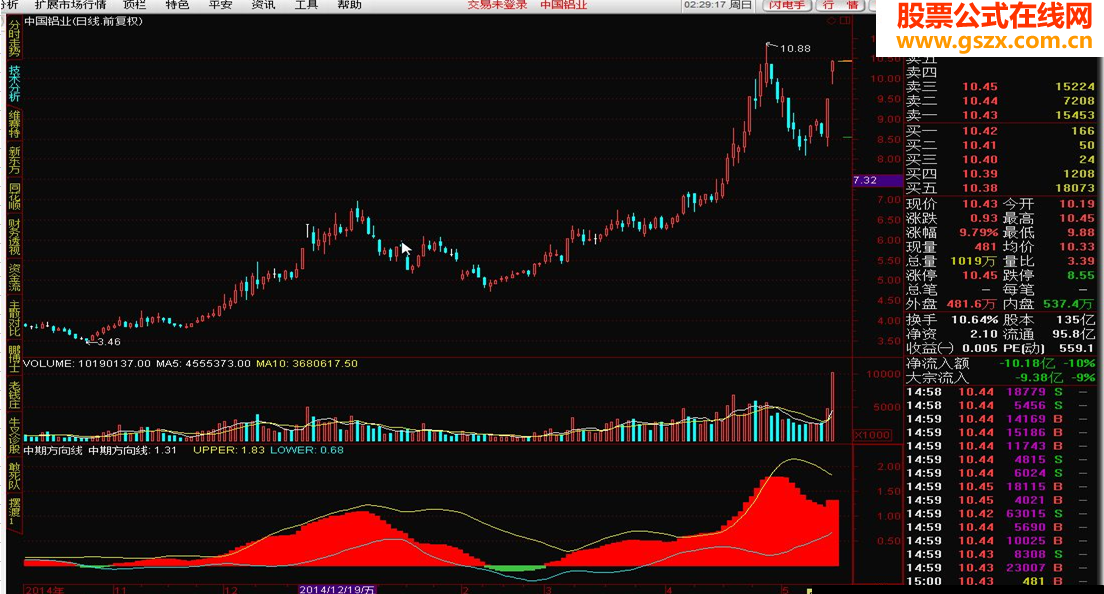Screen dimensions: 1104x594
Task: Click the 卖一 ask row at 10.43
Action: coord(1000,115)
